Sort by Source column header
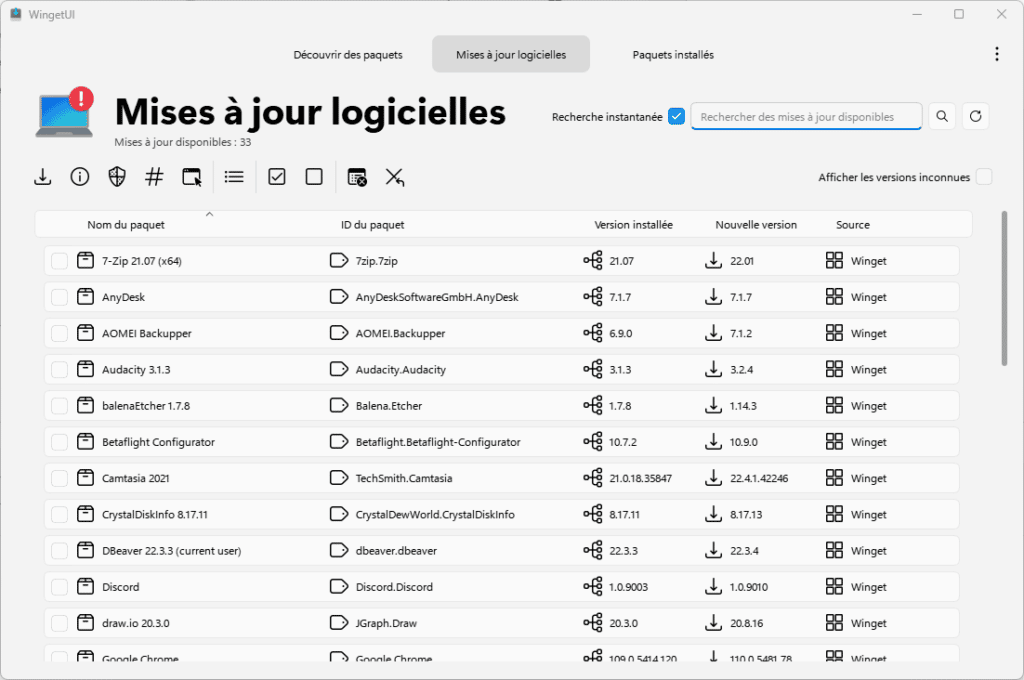The image size is (1024, 680). point(853,225)
